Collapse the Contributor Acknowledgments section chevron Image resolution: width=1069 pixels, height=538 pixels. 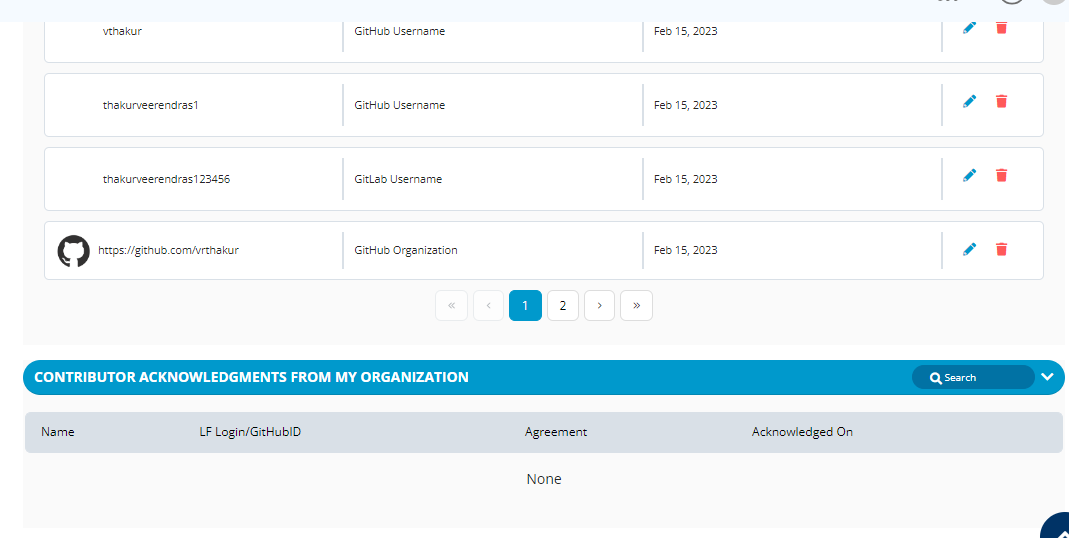coord(1048,377)
